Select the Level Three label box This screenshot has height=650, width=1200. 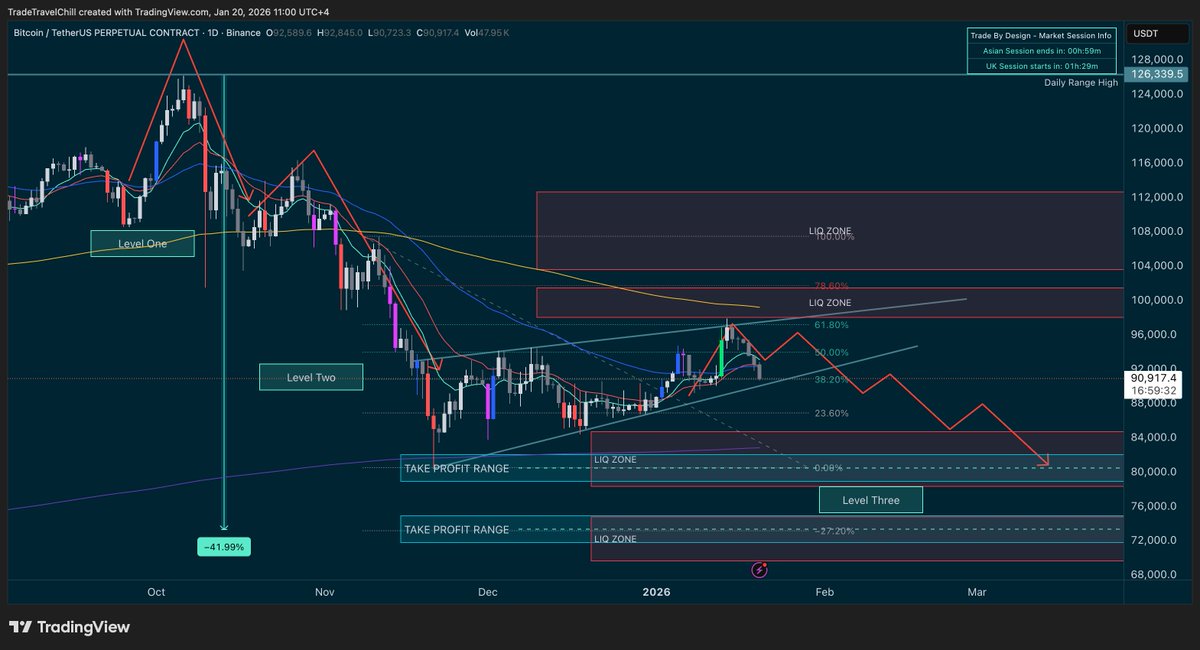[871, 499]
